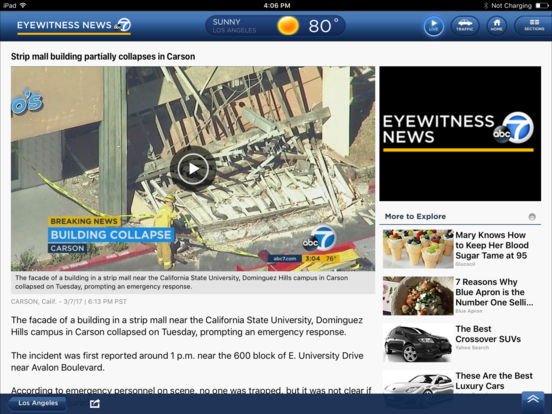Image resolution: width=552 pixels, height=414 pixels.
Task: Open the Los Angeles location button
Action: 38,403
